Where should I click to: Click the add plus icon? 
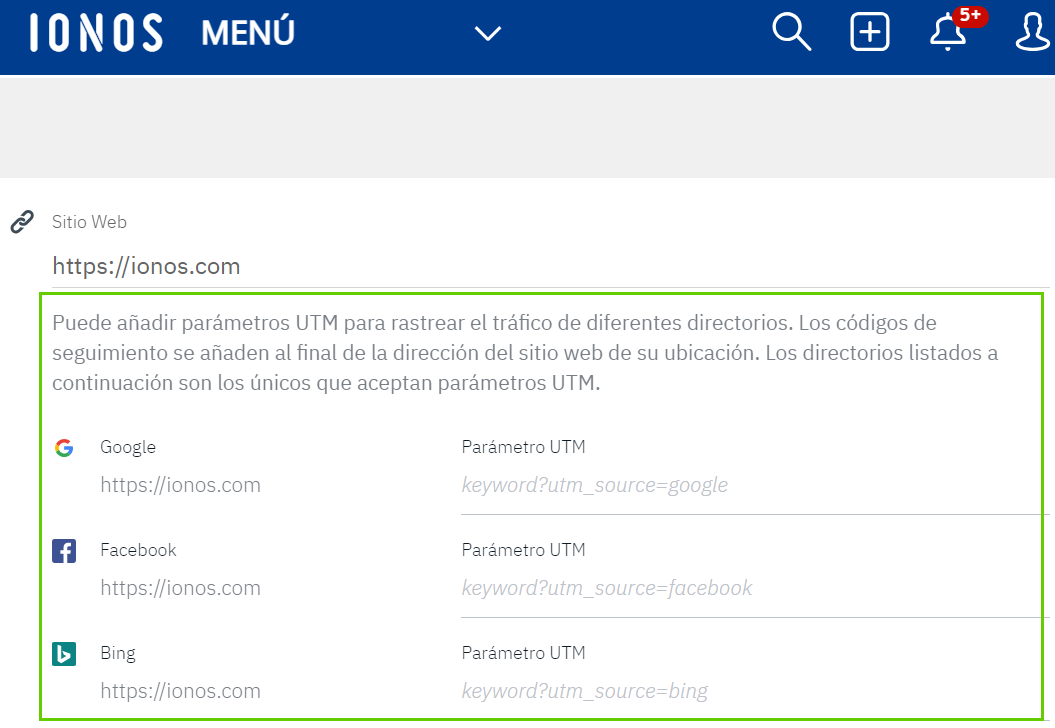click(x=870, y=32)
